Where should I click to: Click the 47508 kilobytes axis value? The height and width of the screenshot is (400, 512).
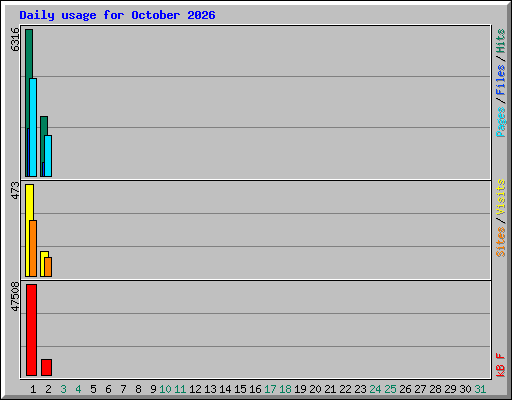tap(15, 296)
